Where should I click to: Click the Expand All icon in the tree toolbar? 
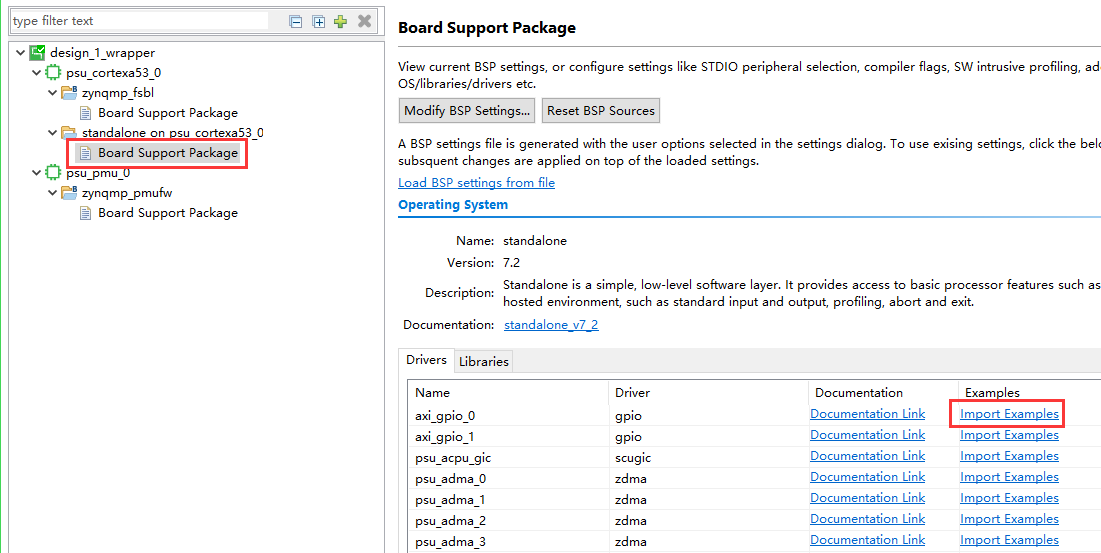pyautogui.click(x=319, y=22)
